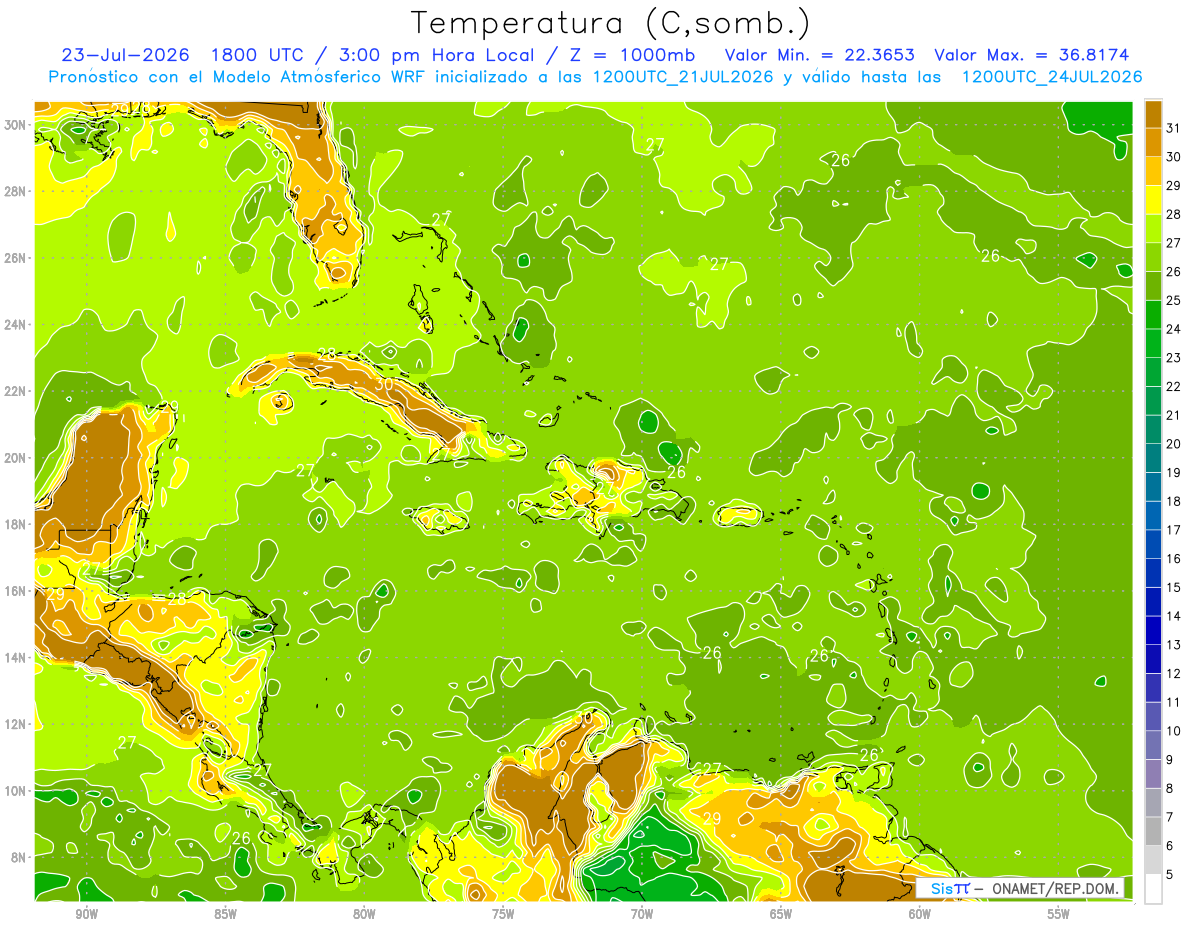
Task: Select the date text "23-Jul-2026"
Action: tap(127, 55)
